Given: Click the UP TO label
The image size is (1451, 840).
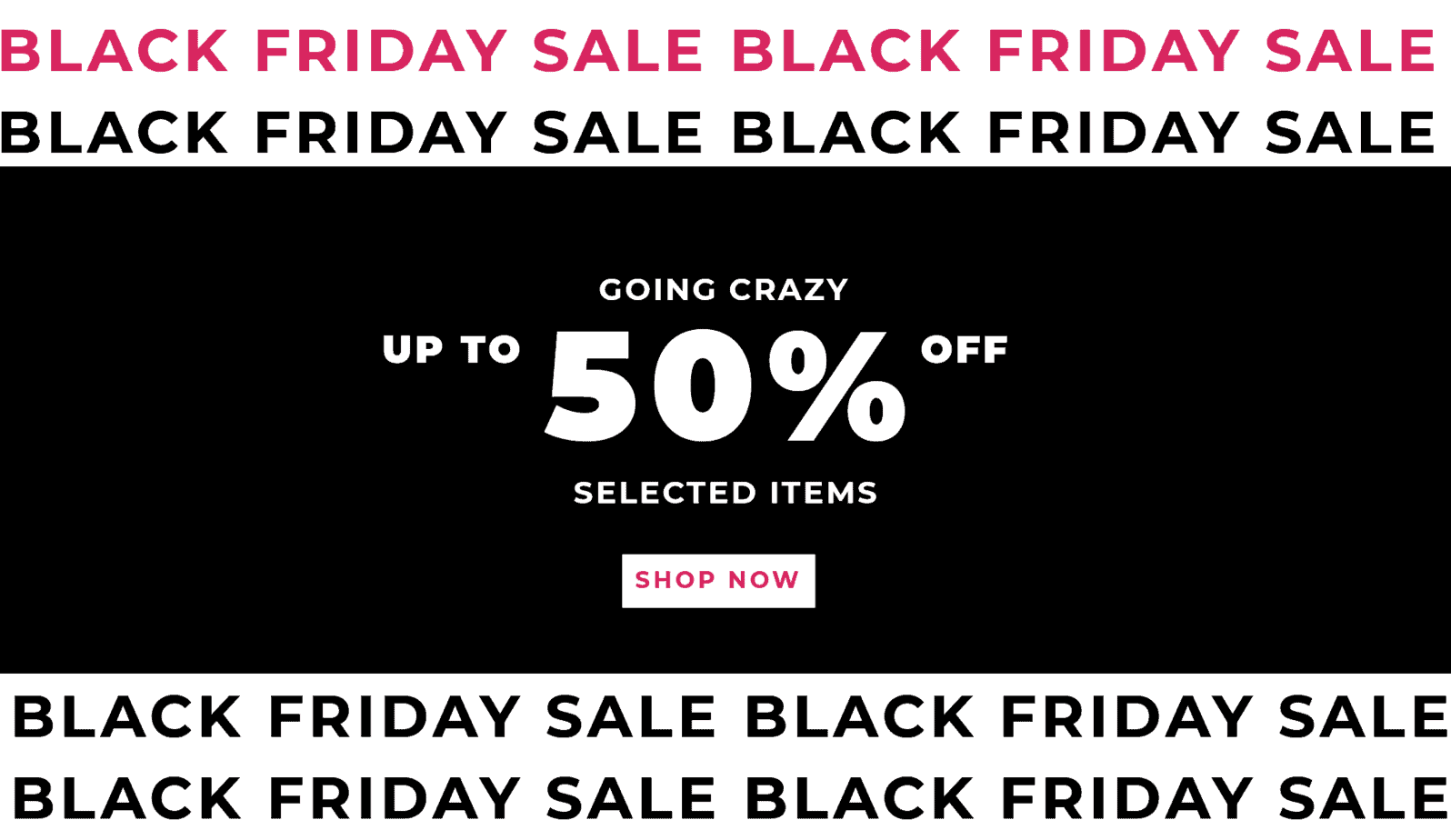Looking at the screenshot, I should pyautogui.click(x=452, y=349).
